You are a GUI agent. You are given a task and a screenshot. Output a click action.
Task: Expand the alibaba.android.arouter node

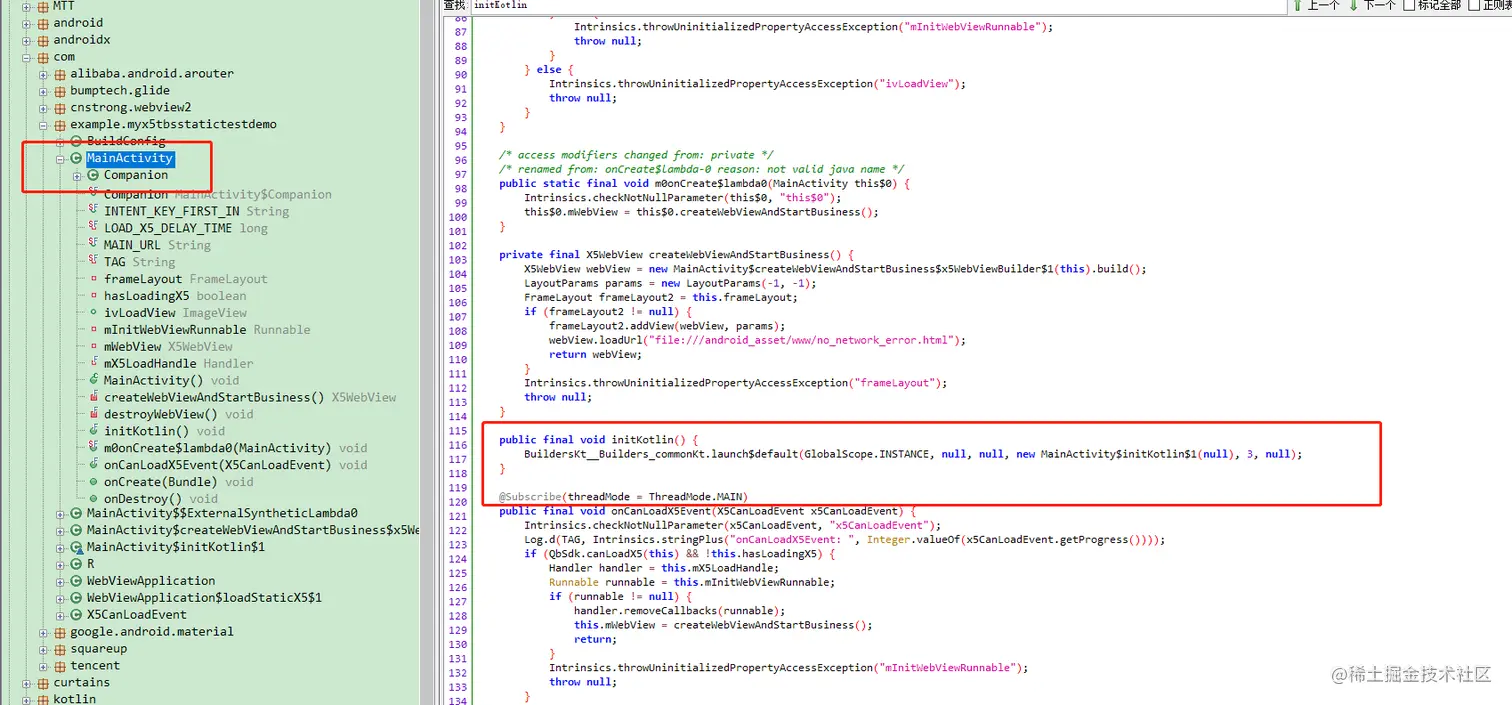pos(44,74)
